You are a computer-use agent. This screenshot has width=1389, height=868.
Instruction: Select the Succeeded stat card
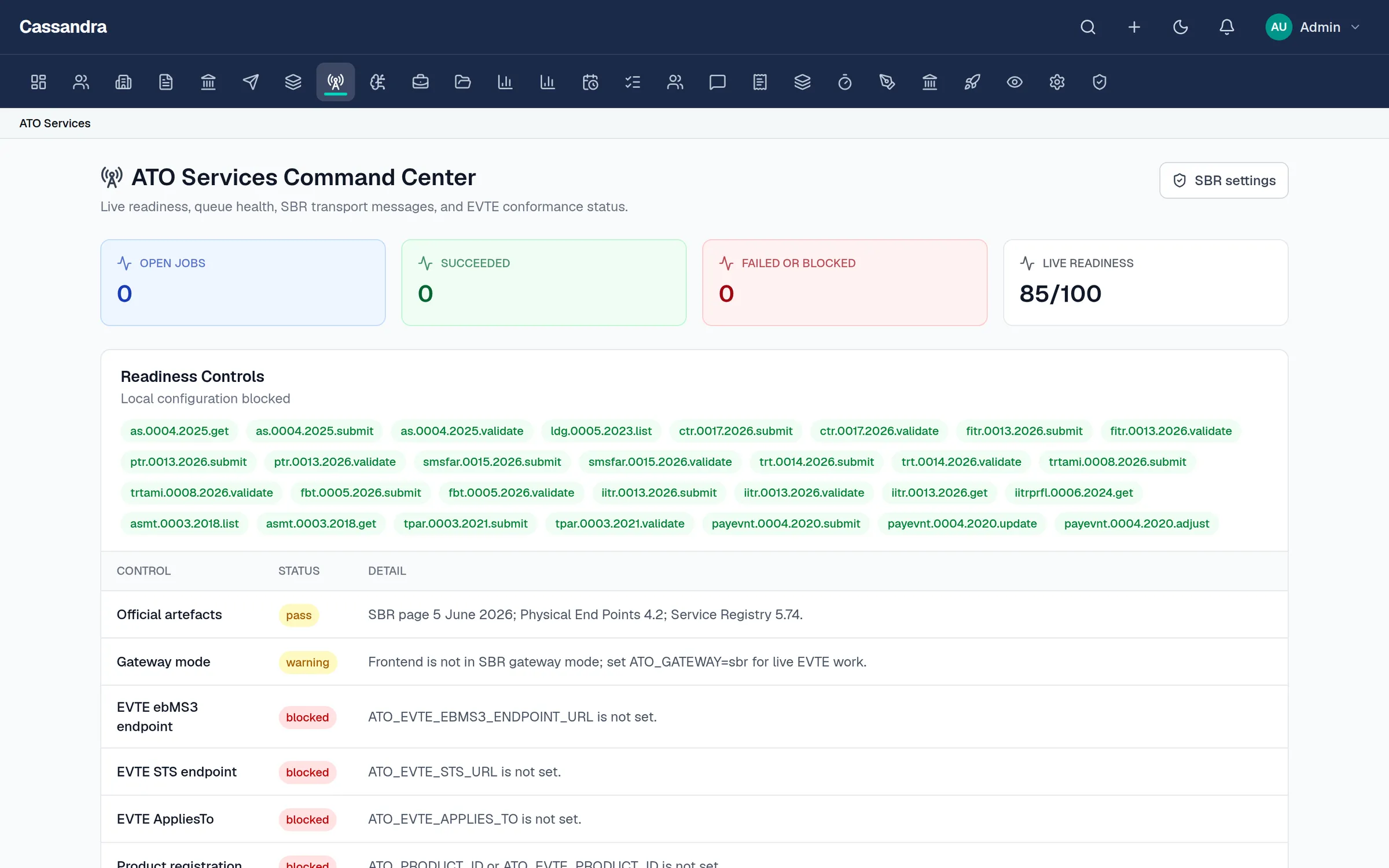pyautogui.click(x=544, y=282)
